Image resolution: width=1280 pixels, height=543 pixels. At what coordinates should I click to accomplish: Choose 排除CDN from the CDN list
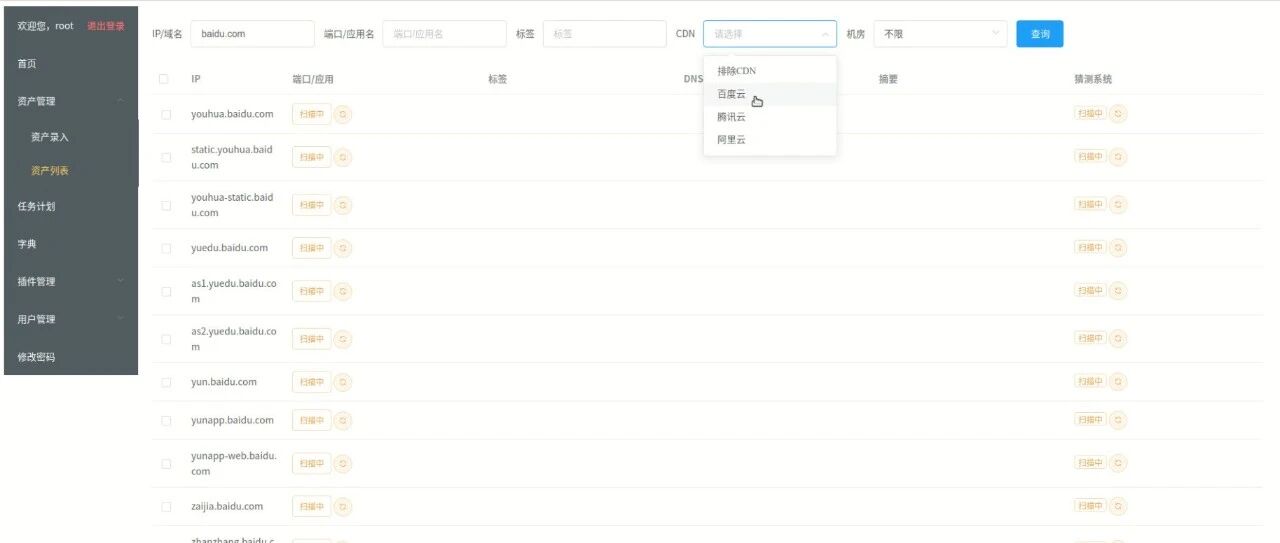770,71
